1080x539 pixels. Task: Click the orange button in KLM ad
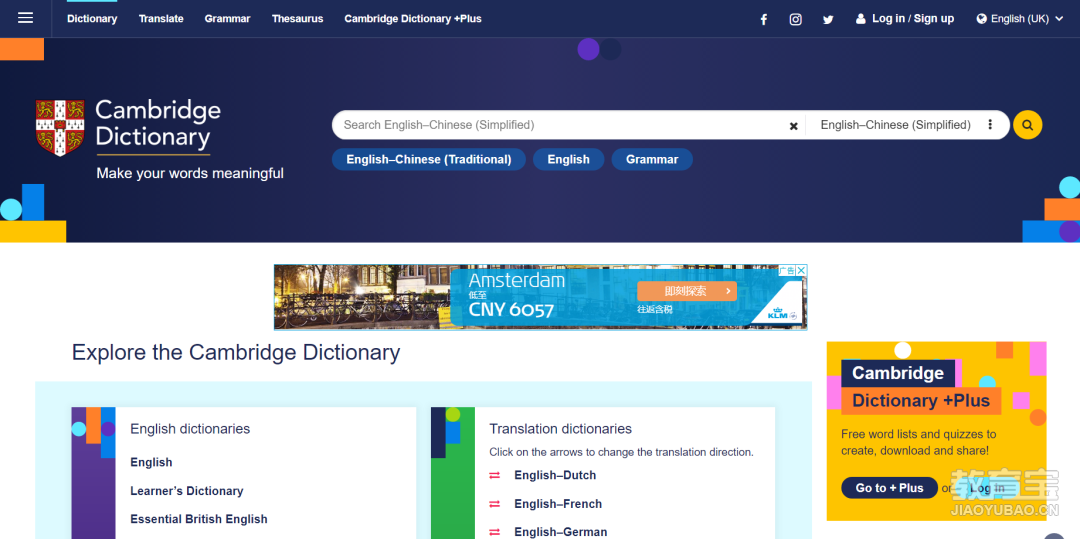coord(687,291)
